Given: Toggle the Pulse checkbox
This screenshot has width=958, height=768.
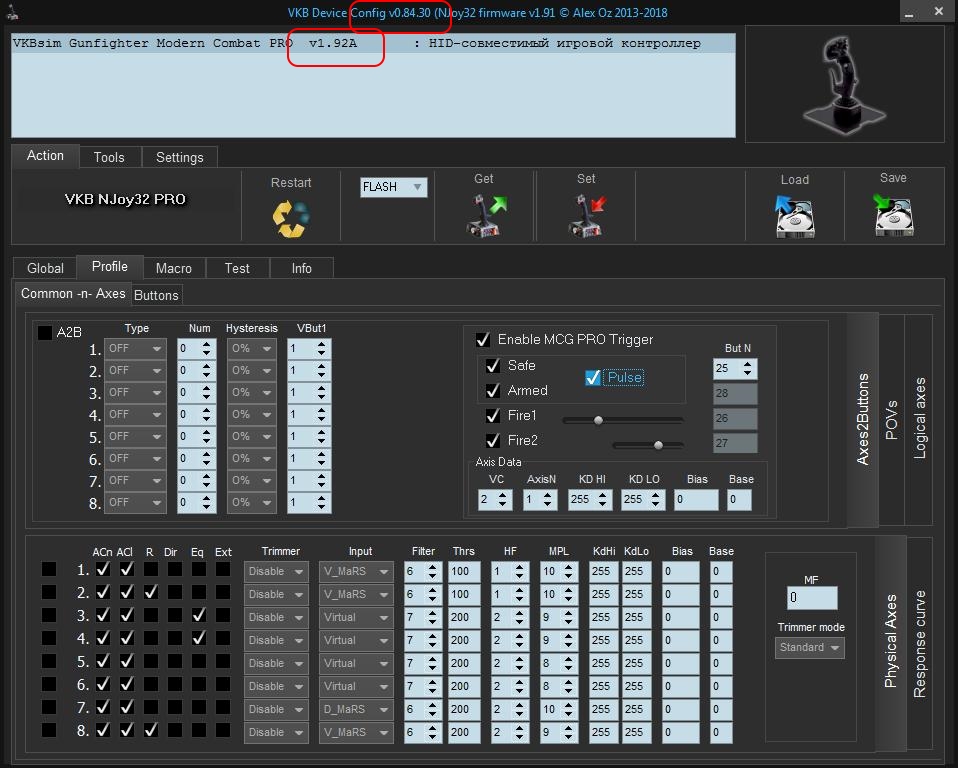Looking at the screenshot, I should pyautogui.click(x=593, y=378).
